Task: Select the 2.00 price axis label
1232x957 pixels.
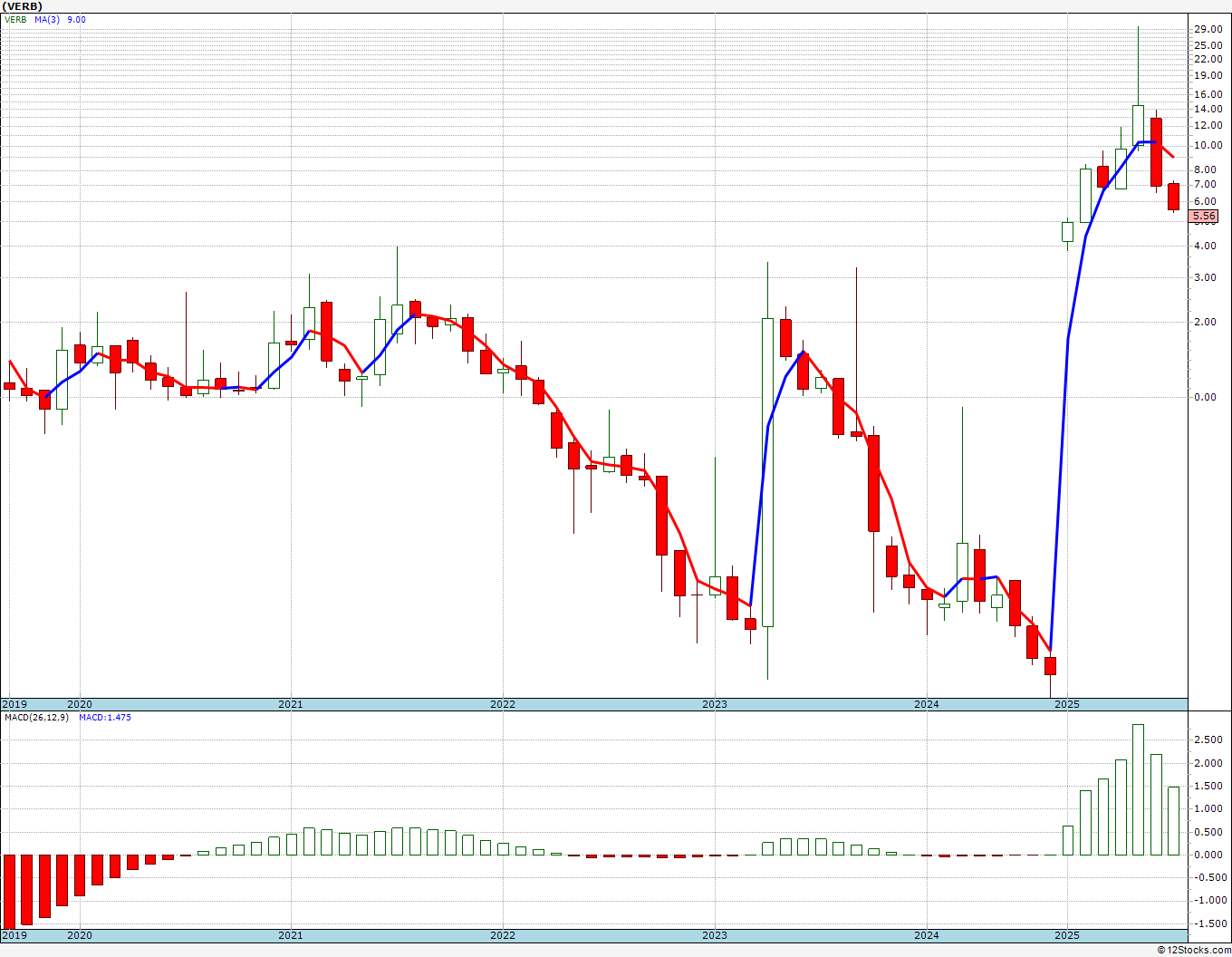Action: [x=1206, y=322]
